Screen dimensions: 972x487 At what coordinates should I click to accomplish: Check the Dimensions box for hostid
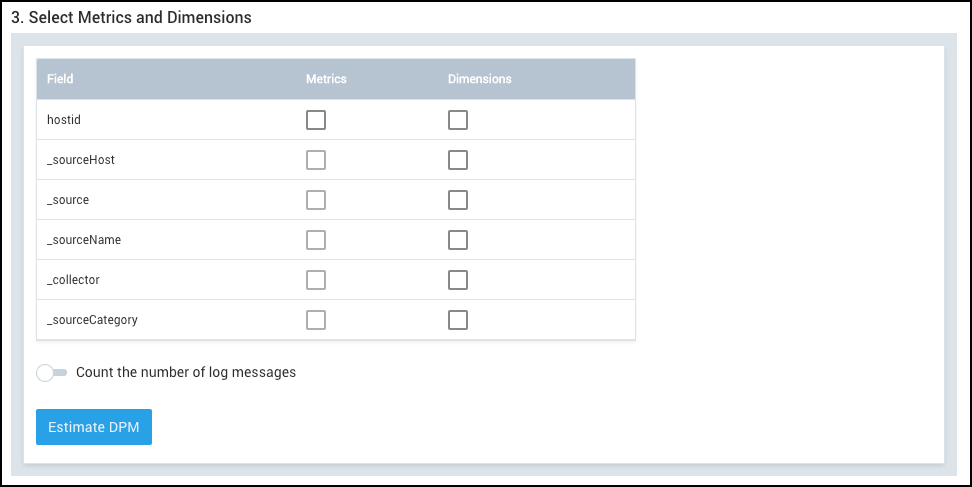(458, 120)
